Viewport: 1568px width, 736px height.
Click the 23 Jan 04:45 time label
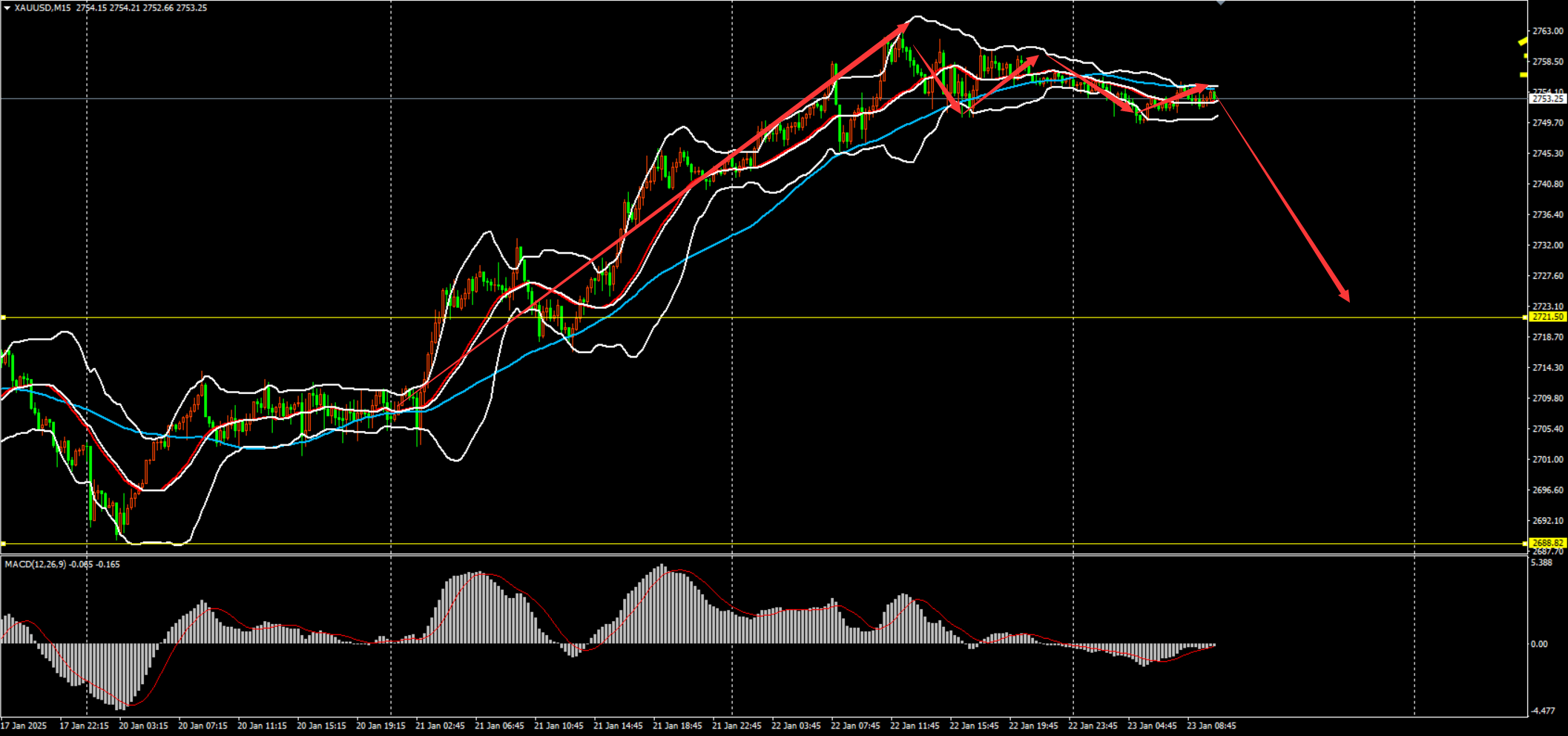tap(1152, 726)
